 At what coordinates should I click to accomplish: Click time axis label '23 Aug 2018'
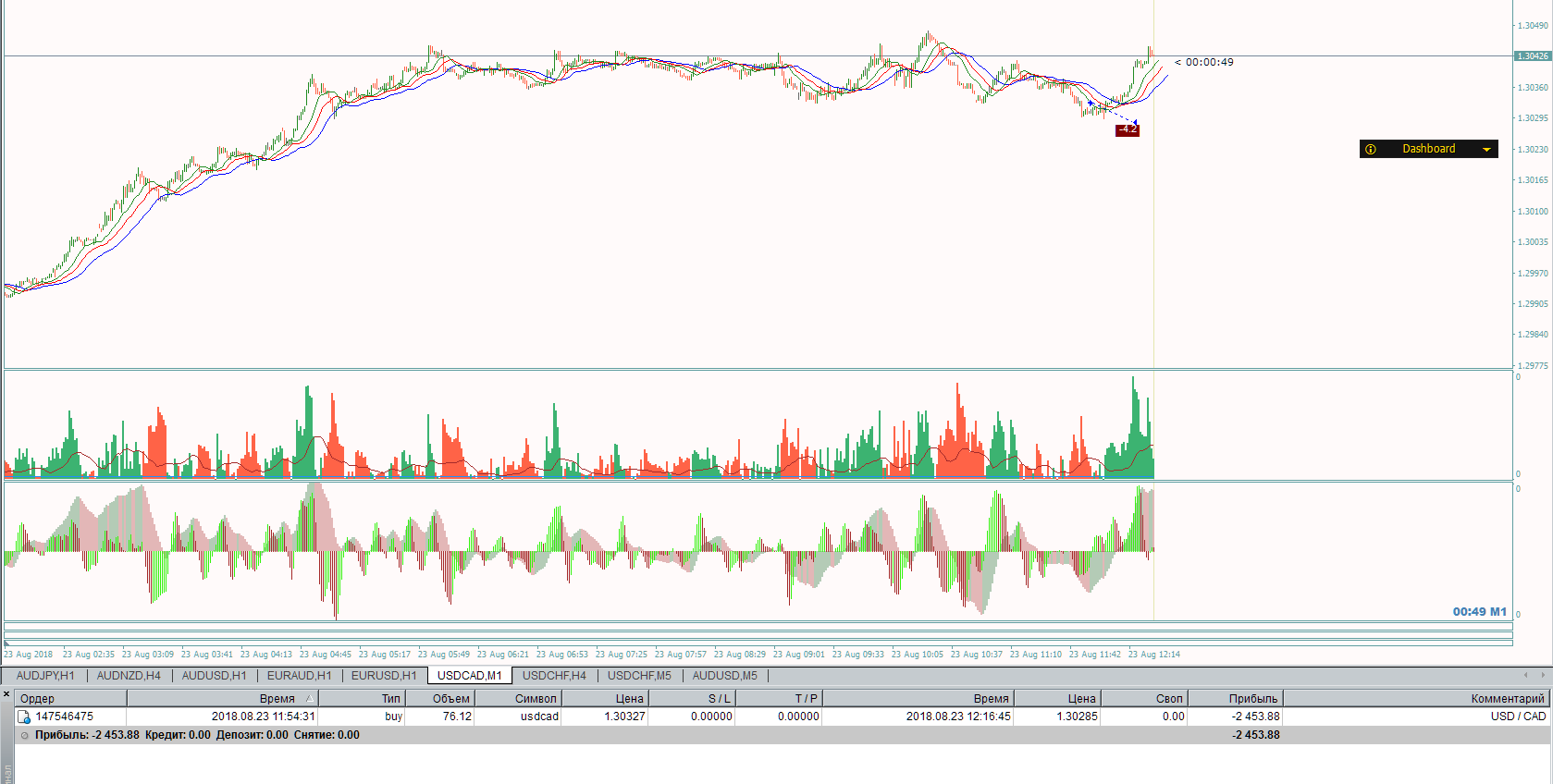point(29,655)
